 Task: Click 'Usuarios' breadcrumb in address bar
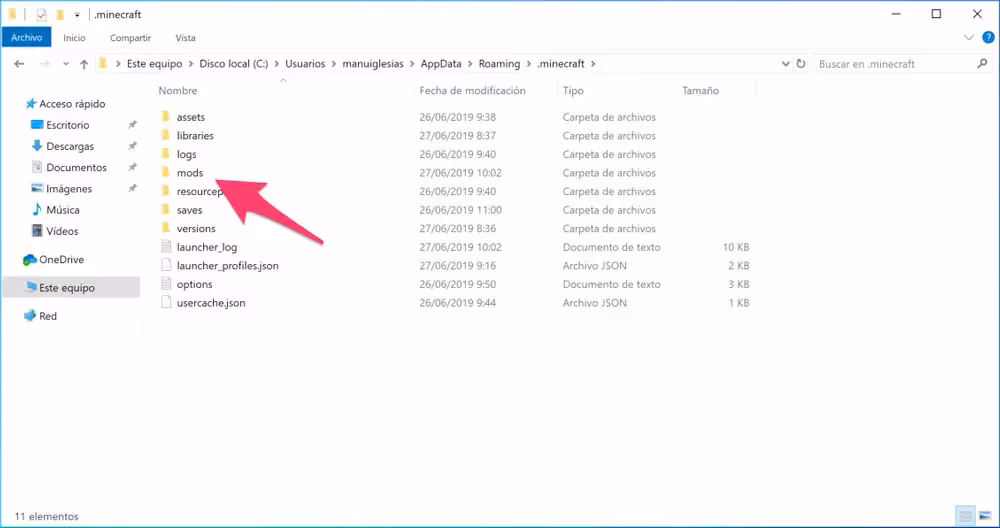[305, 64]
